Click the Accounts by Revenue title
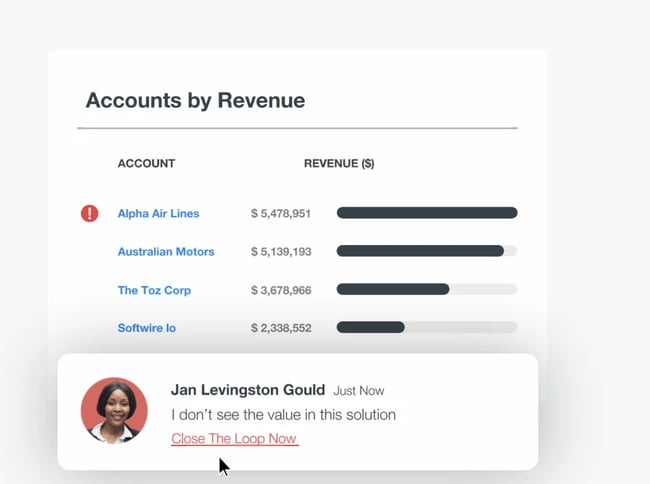 click(x=195, y=100)
